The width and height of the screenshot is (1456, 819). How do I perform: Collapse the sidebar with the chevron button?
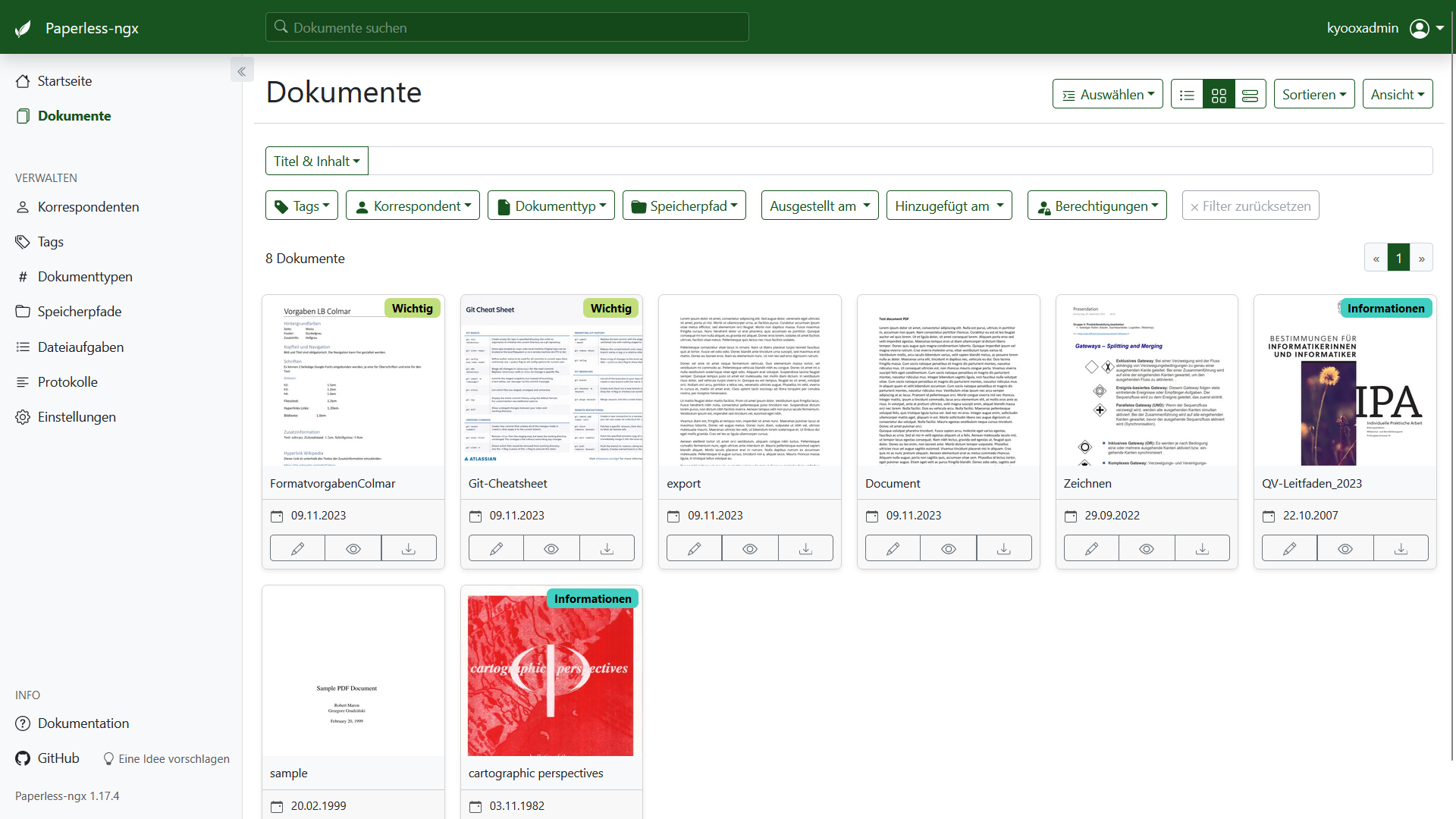(x=241, y=71)
